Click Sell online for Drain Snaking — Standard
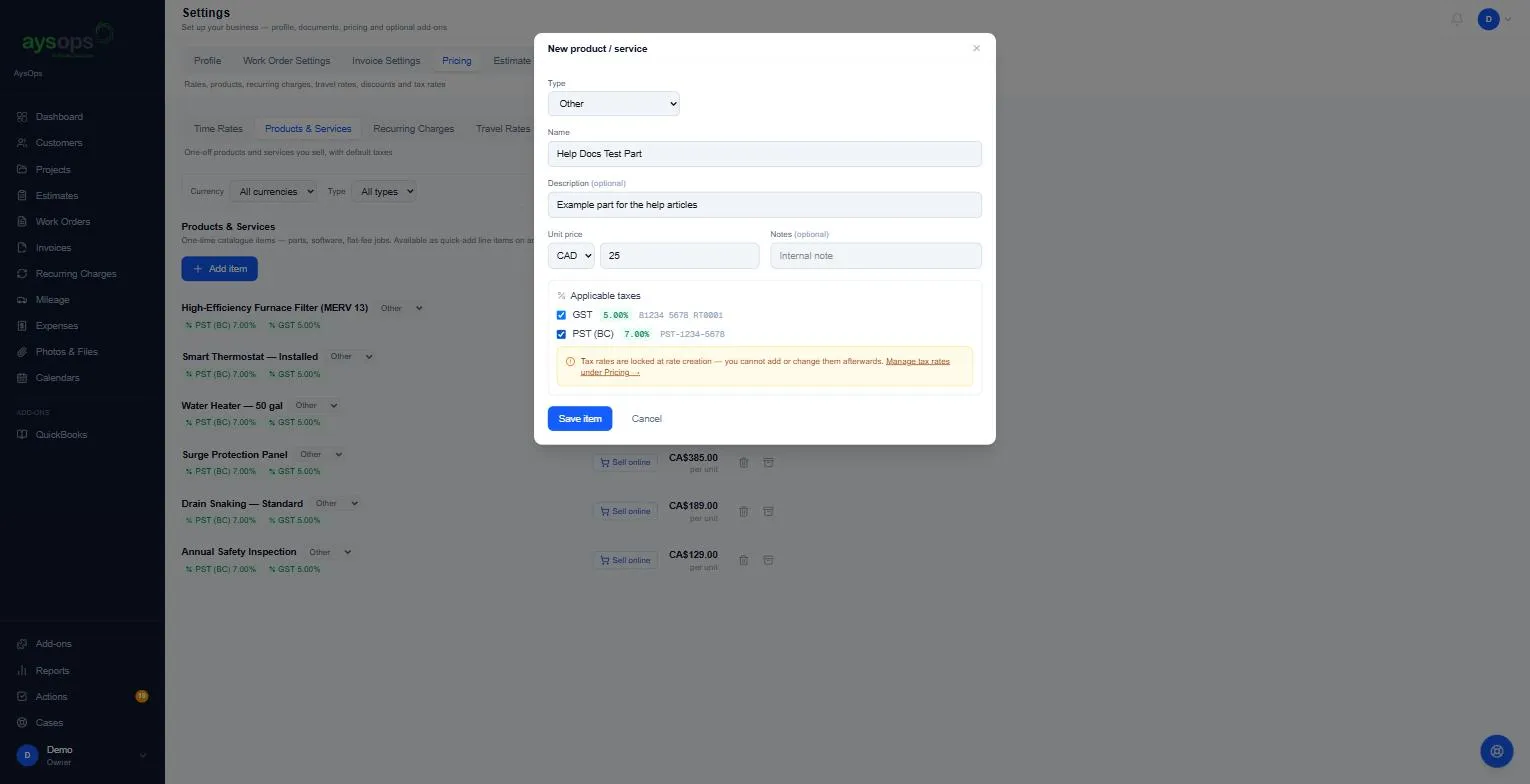The width and height of the screenshot is (1530, 784). click(625, 511)
